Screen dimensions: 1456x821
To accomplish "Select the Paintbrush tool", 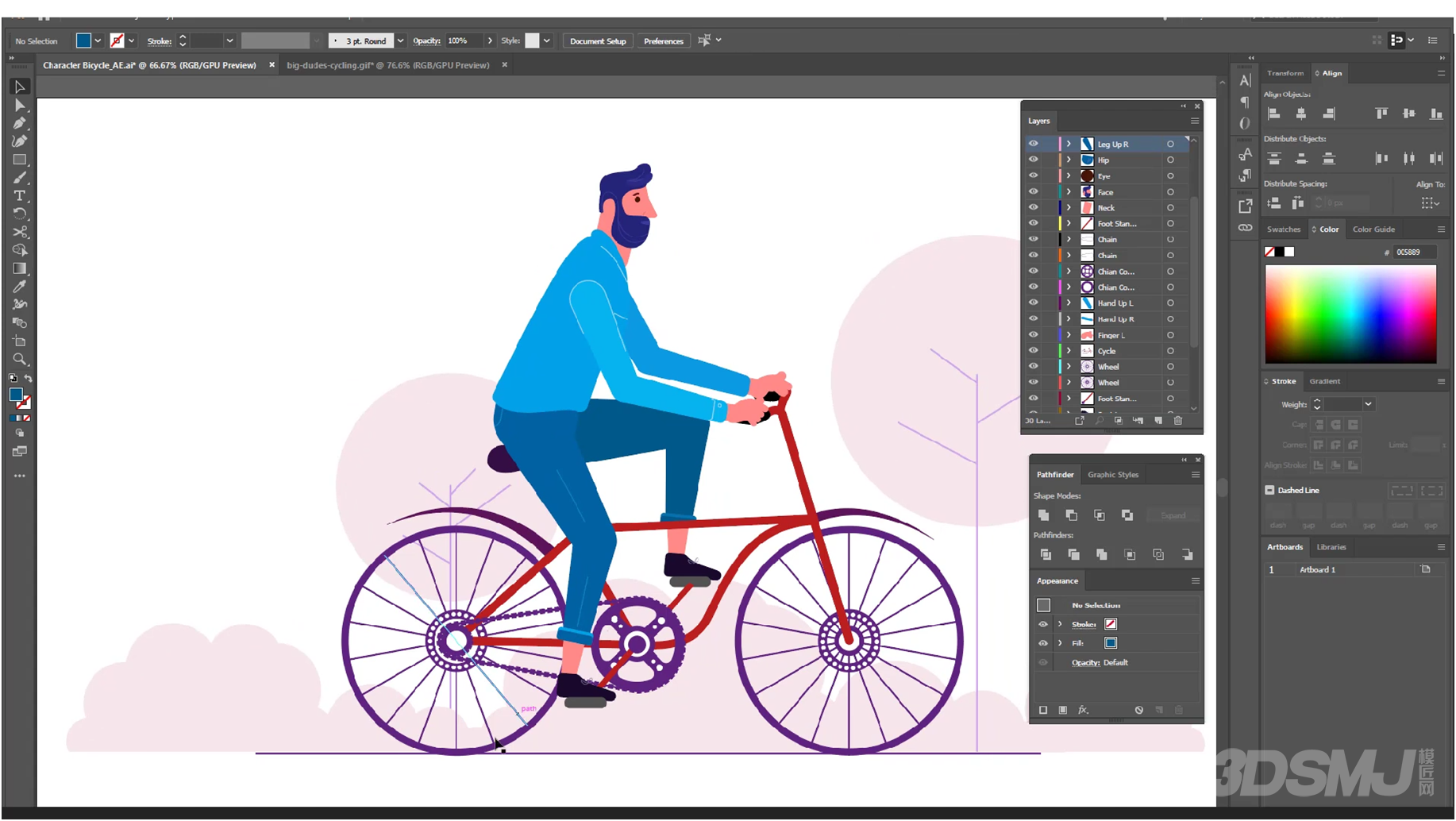I will tap(20, 178).
